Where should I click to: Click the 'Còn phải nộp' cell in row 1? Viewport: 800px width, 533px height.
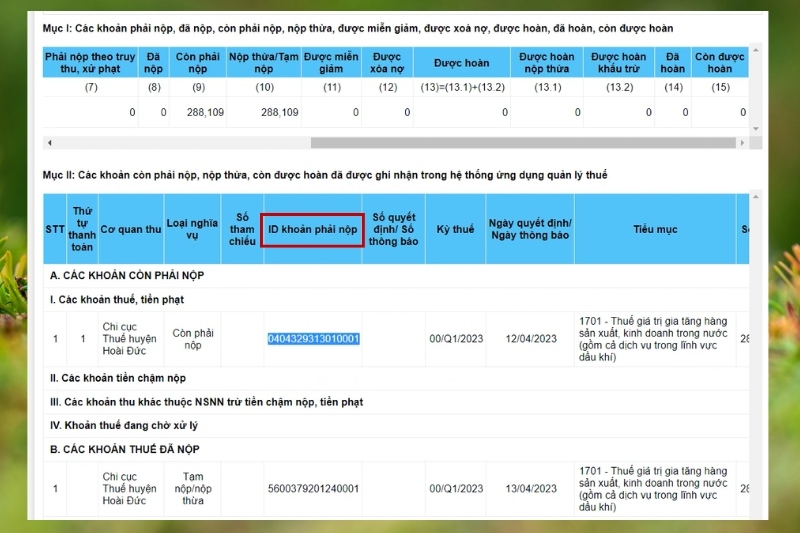[x=192, y=339]
